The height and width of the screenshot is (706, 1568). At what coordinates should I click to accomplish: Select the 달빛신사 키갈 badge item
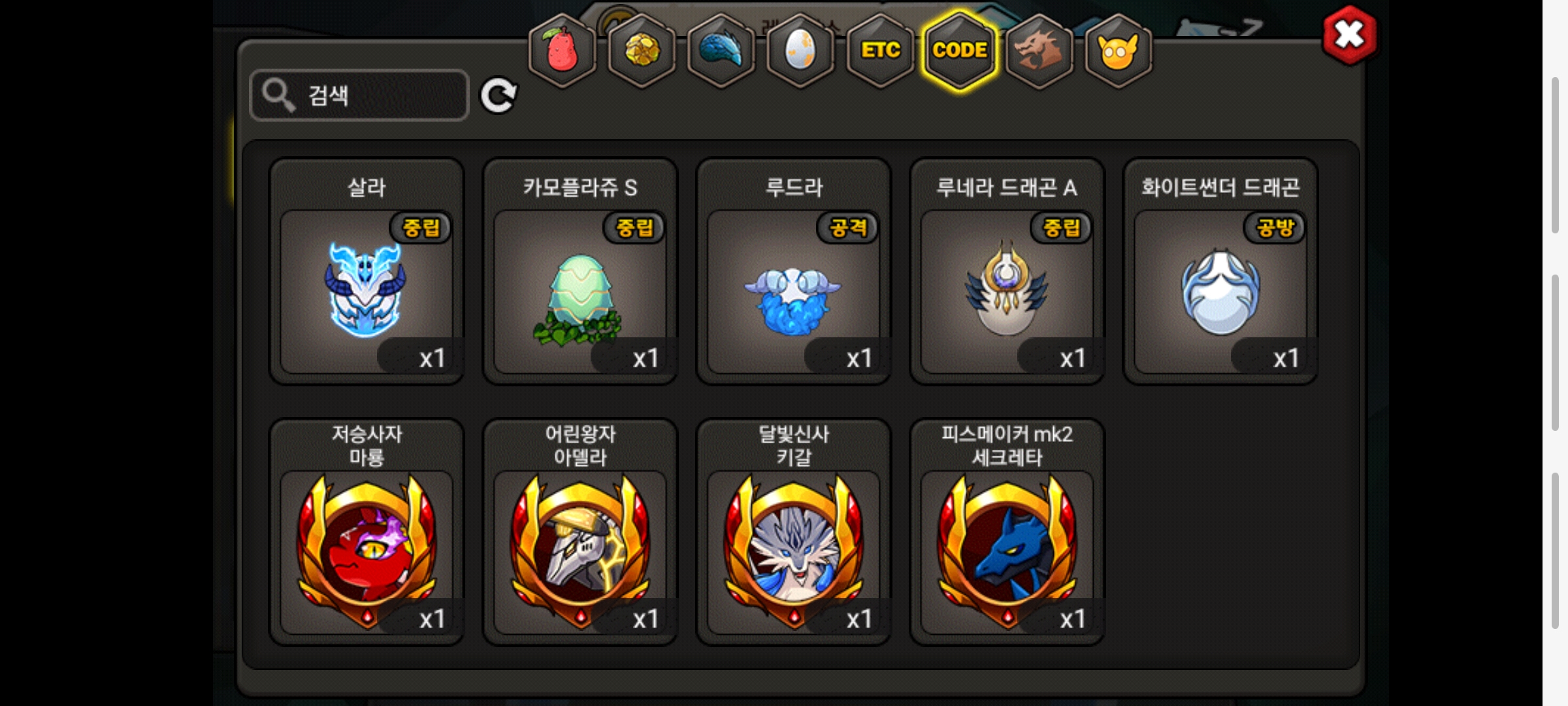794,532
